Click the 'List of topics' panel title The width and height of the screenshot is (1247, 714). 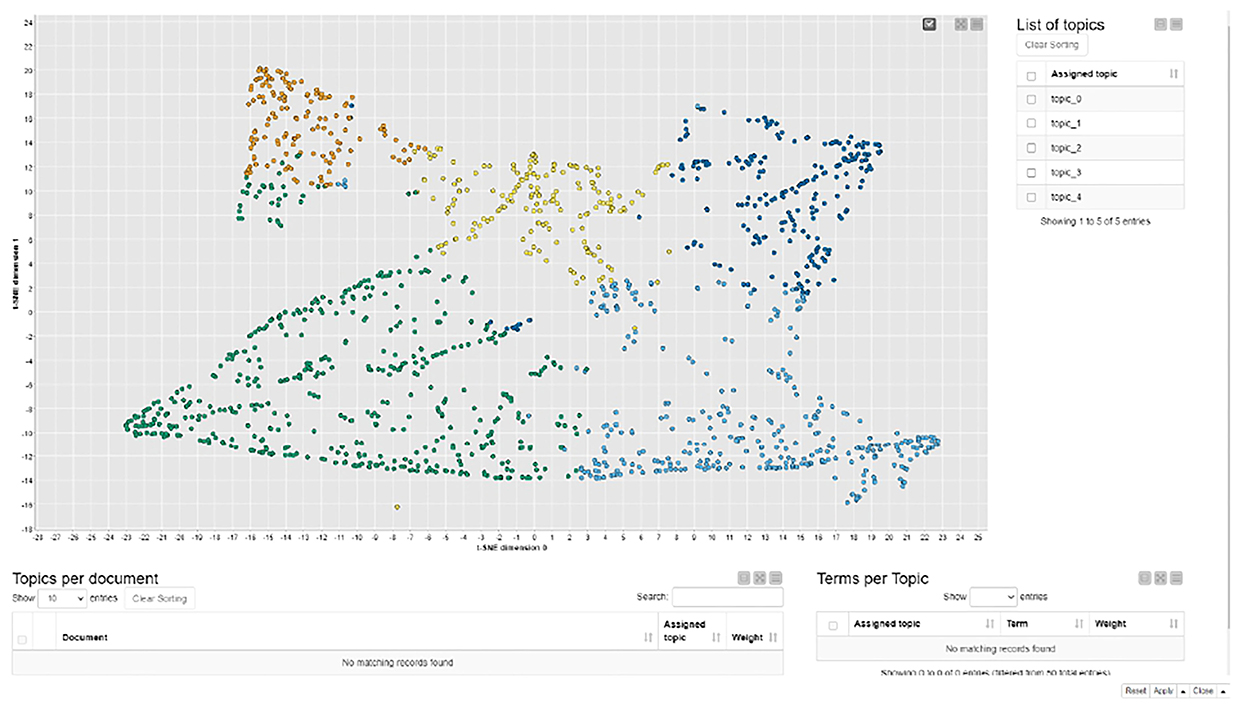(1061, 24)
